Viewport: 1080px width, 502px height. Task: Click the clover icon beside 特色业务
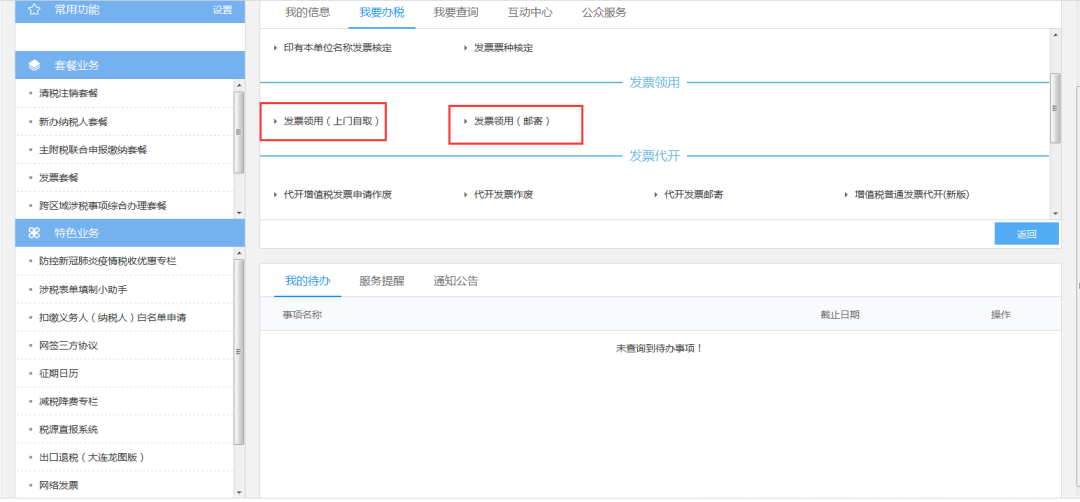click(x=34, y=233)
